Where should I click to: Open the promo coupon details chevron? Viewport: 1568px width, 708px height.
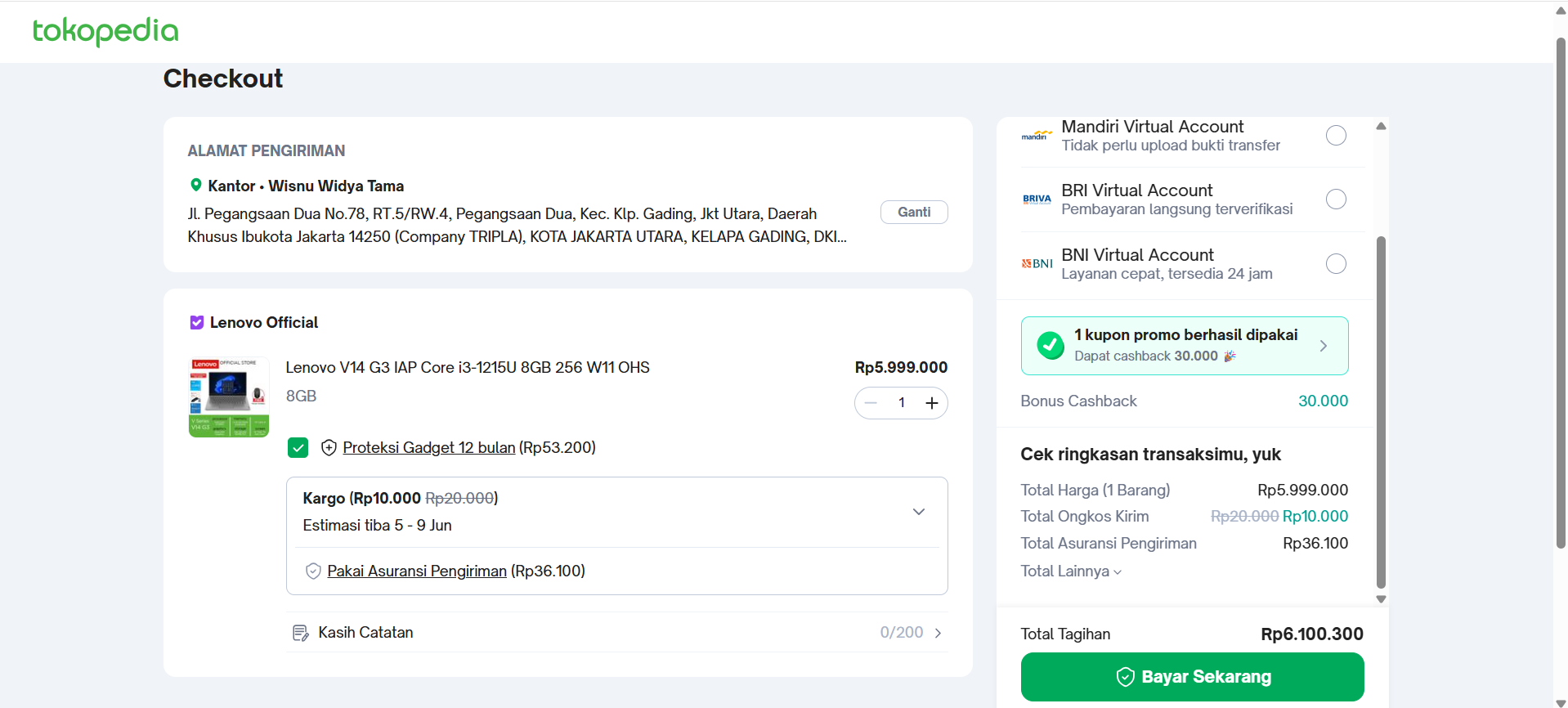[1324, 346]
